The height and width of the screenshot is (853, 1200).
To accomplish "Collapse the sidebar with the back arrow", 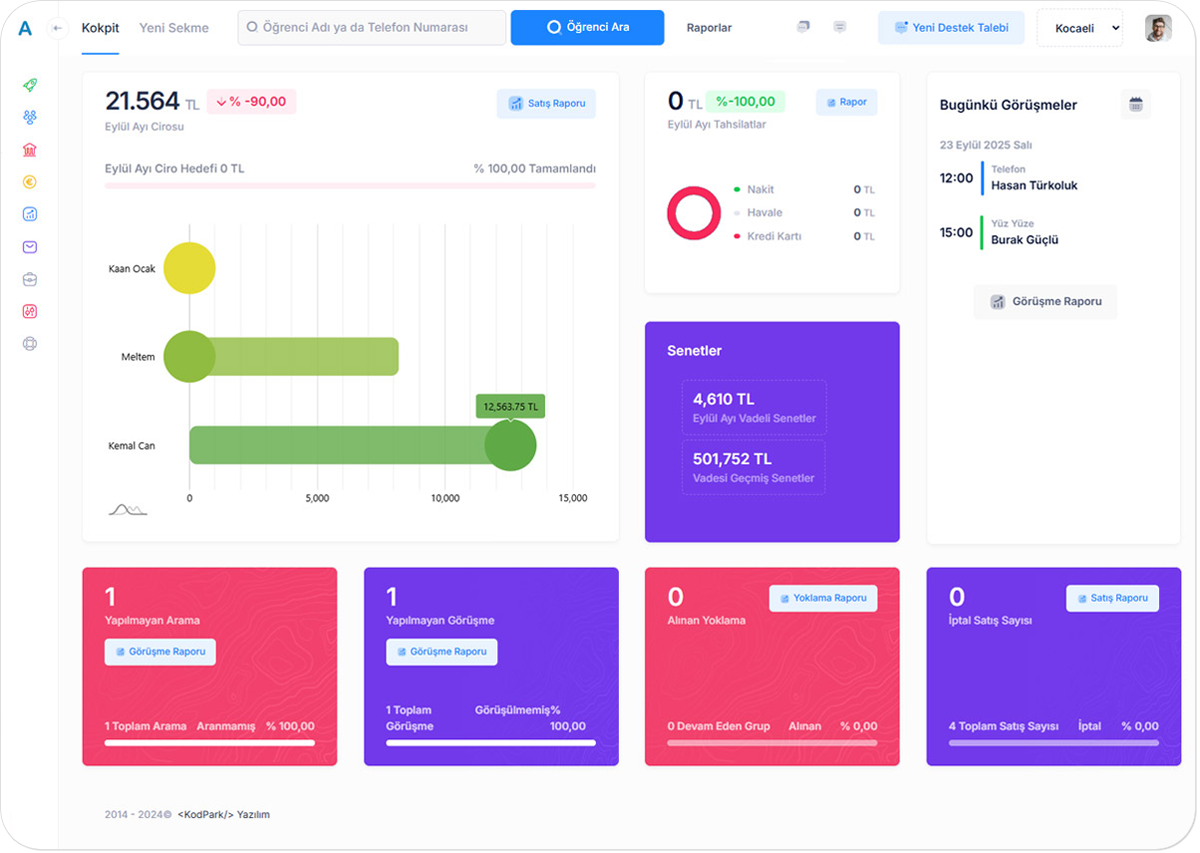I will pyautogui.click(x=57, y=28).
